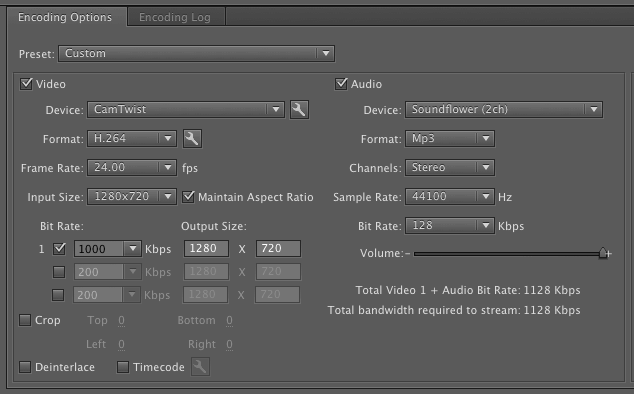The height and width of the screenshot is (394, 634).
Task: Expand the Soundflower audio device dropdown
Action: click(x=504, y=109)
